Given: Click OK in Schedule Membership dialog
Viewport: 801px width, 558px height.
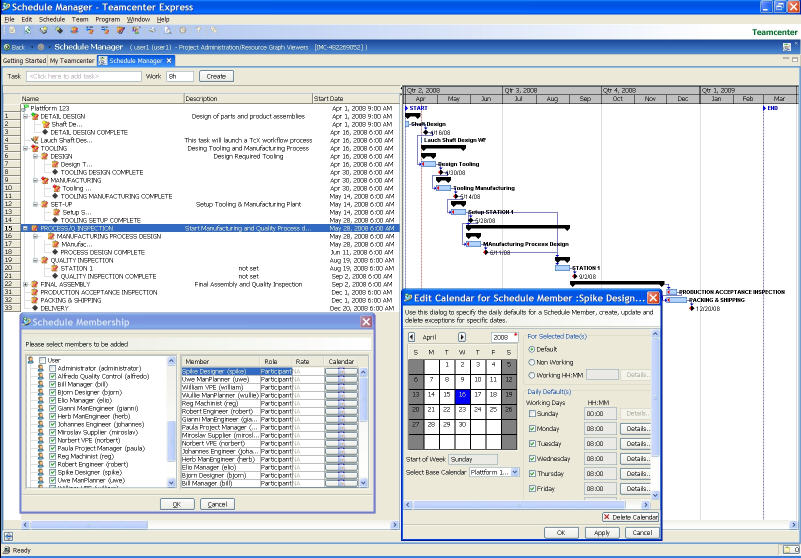Looking at the screenshot, I should coord(177,504).
